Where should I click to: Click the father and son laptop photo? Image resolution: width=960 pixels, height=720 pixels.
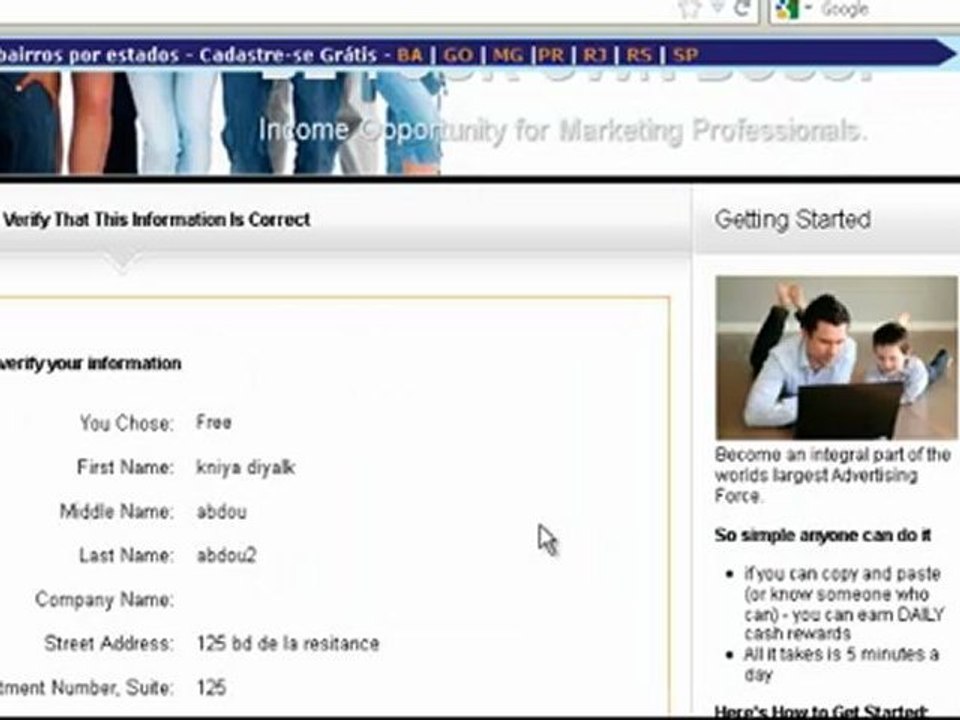click(836, 358)
